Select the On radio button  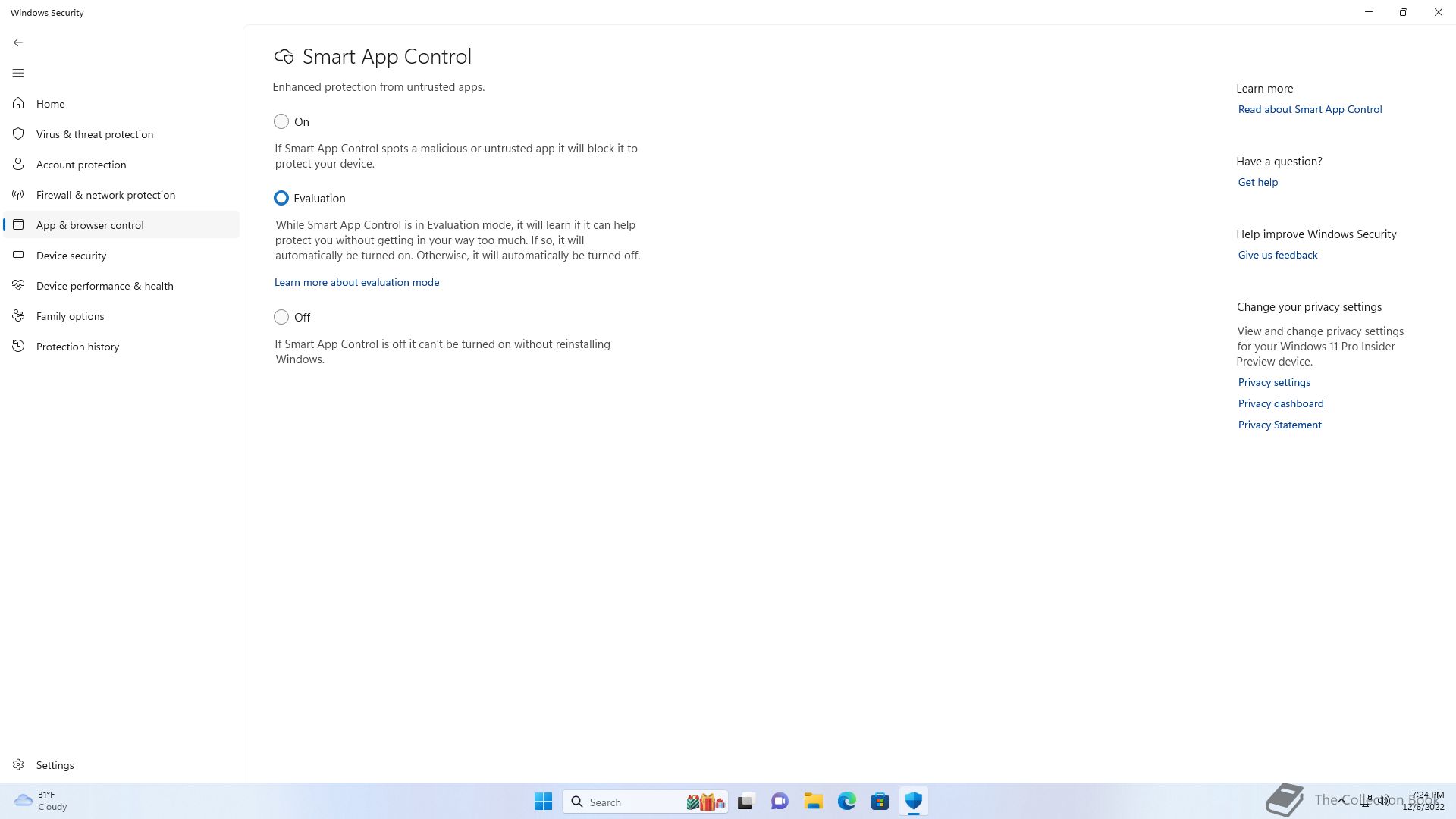[x=281, y=121]
